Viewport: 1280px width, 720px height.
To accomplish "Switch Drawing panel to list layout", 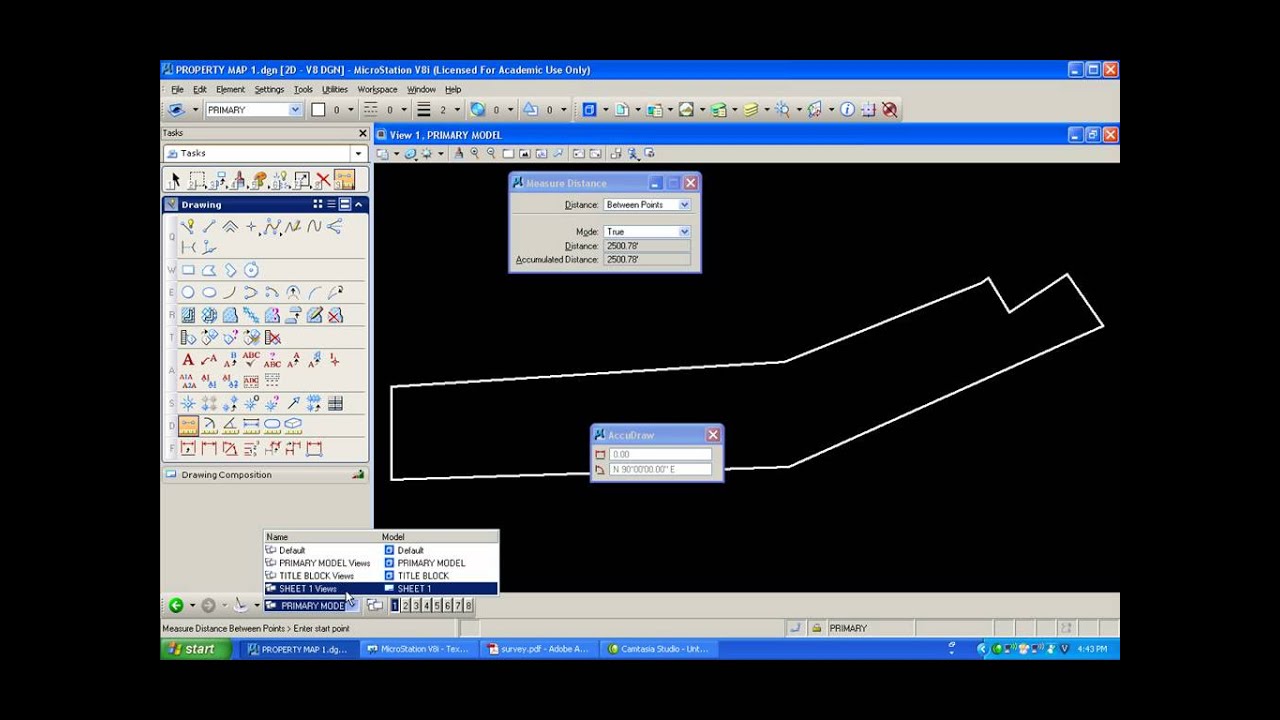I will [331, 204].
